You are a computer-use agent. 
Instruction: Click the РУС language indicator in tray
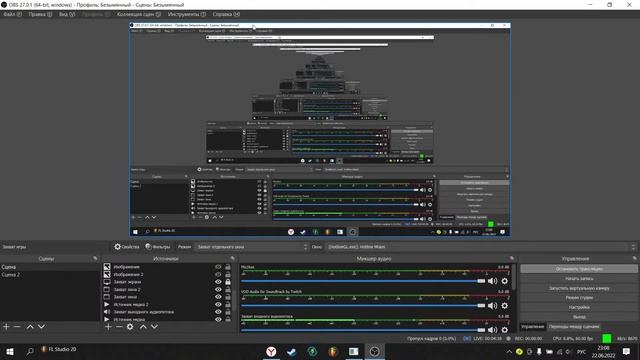pos(582,351)
